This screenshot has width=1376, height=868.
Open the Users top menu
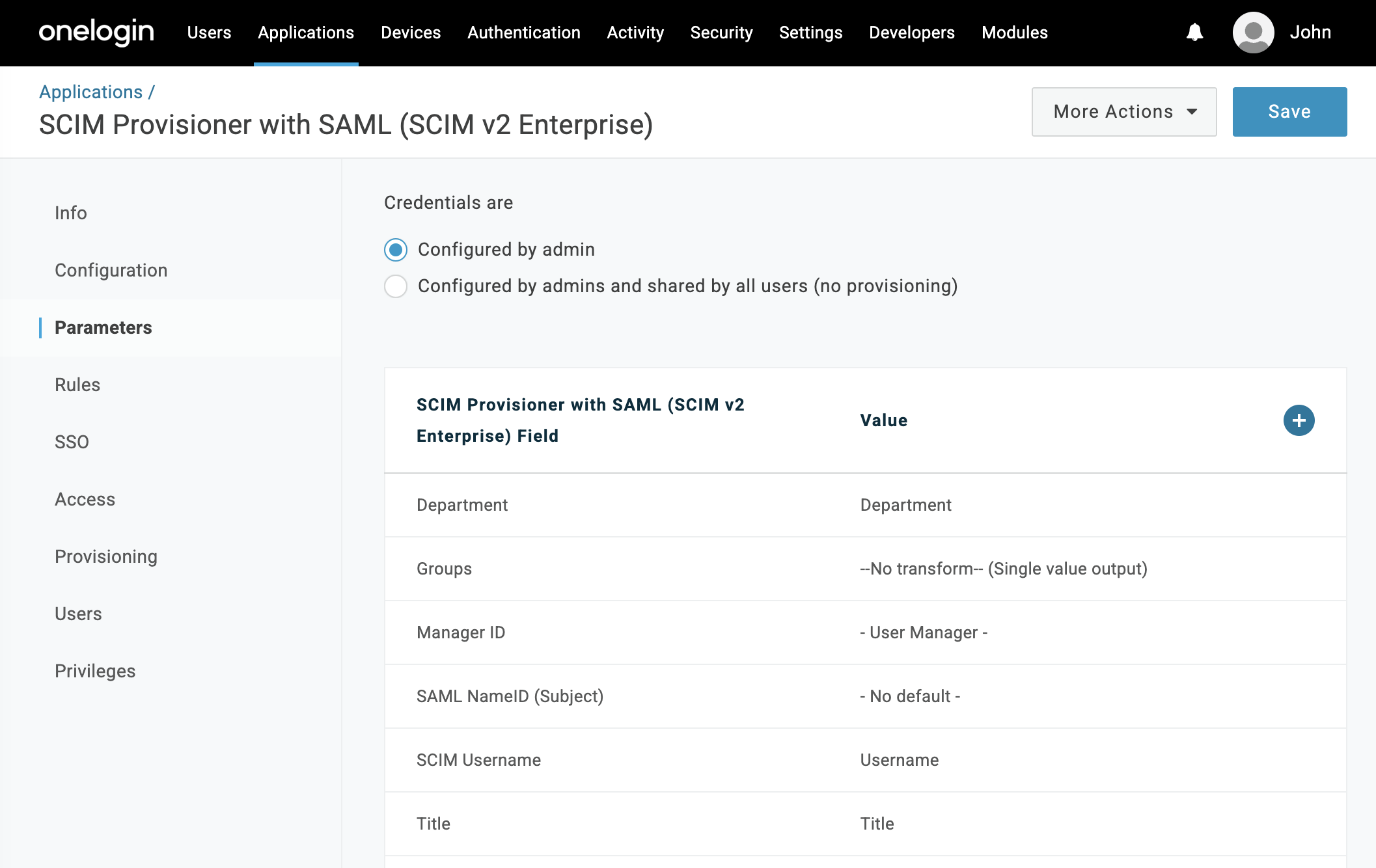(209, 33)
